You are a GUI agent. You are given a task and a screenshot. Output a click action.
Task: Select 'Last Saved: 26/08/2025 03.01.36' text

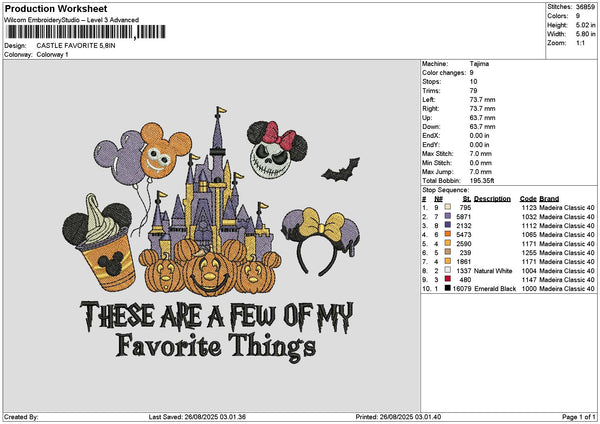click(x=197, y=417)
